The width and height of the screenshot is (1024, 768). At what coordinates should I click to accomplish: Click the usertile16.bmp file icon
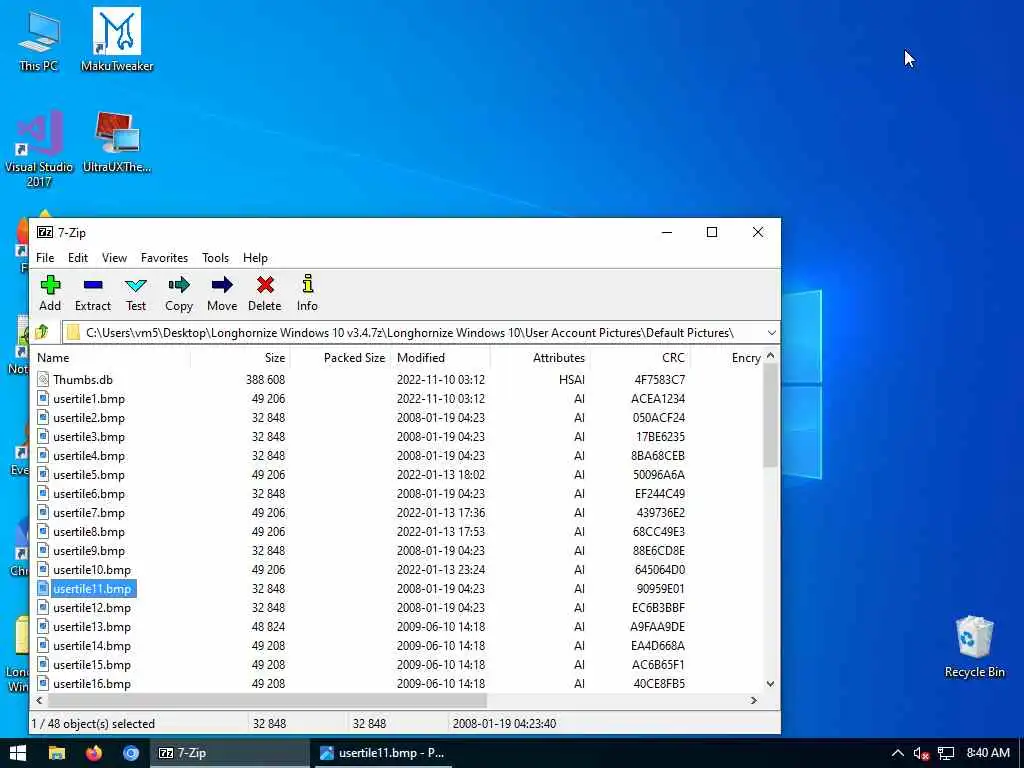click(x=43, y=684)
